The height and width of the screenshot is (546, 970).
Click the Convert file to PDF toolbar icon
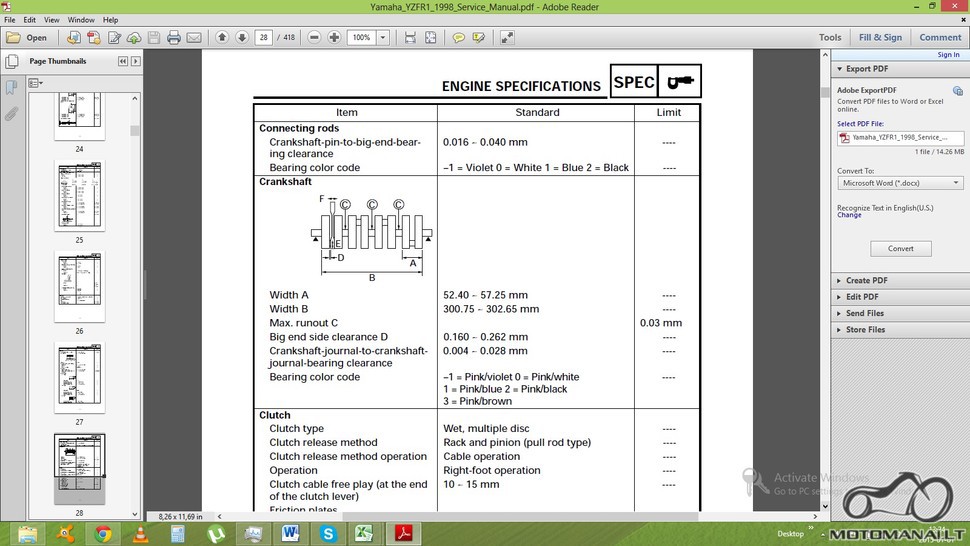73,38
